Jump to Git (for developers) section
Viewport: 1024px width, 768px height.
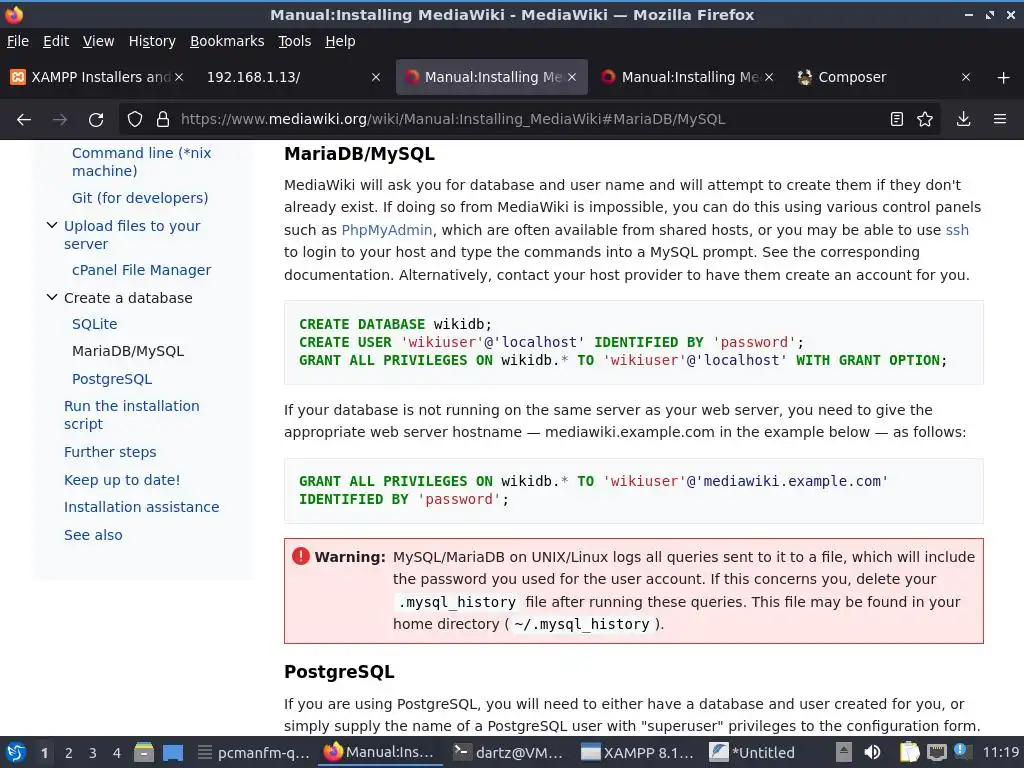(140, 198)
